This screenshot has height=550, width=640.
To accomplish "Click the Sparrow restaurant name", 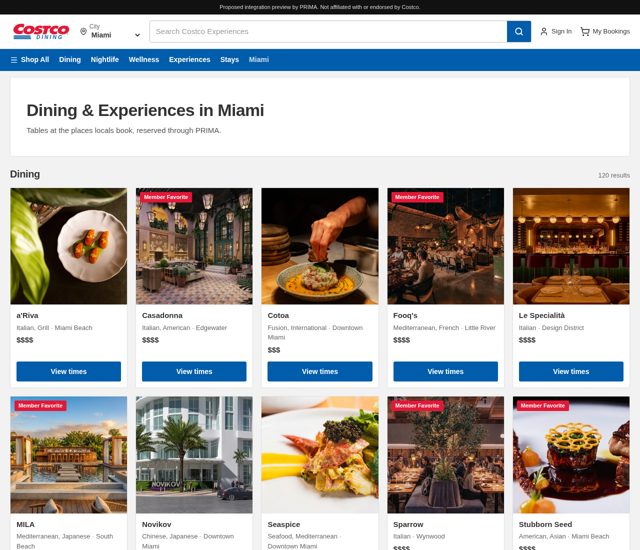I will (408, 524).
